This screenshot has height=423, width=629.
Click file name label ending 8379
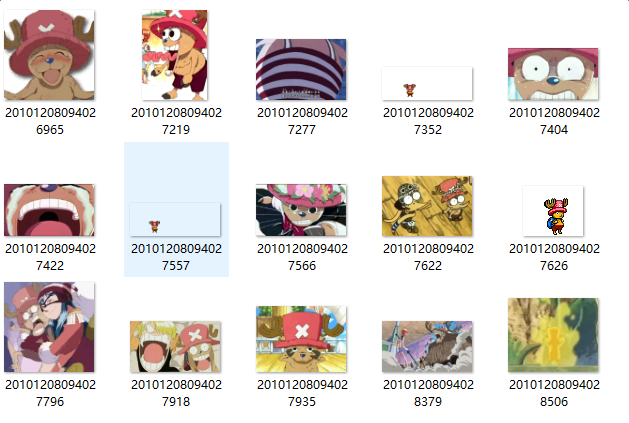428,393
